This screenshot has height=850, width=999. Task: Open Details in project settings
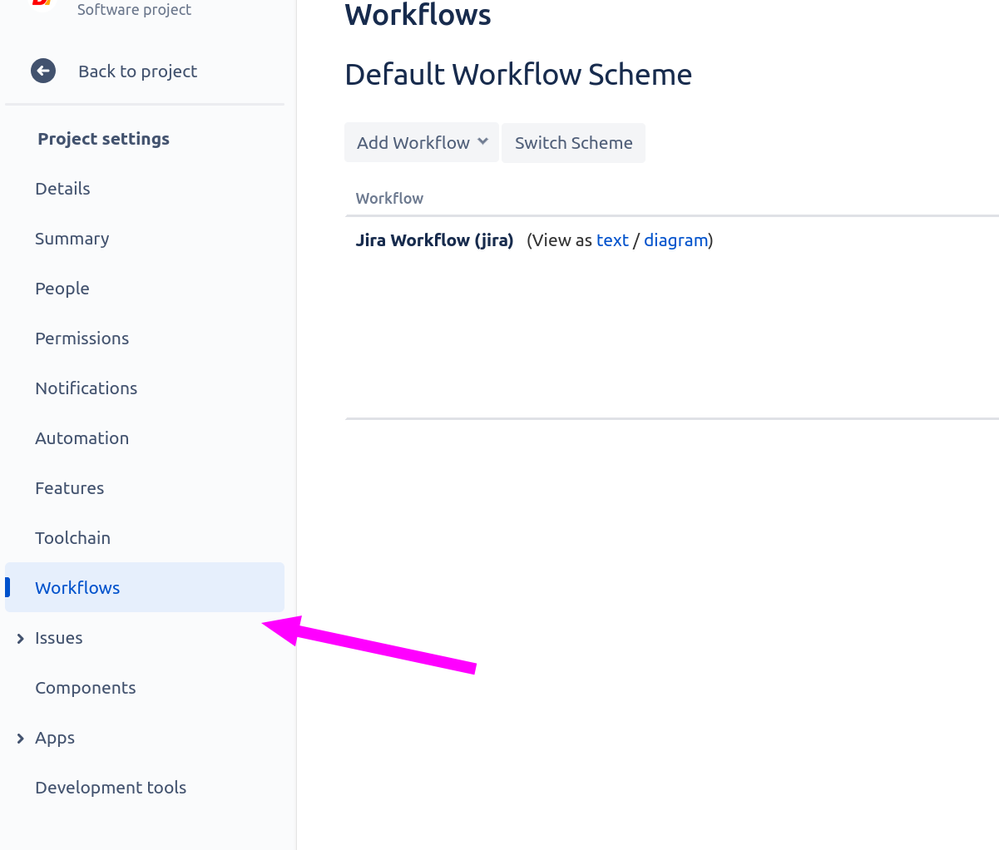point(62,189)
